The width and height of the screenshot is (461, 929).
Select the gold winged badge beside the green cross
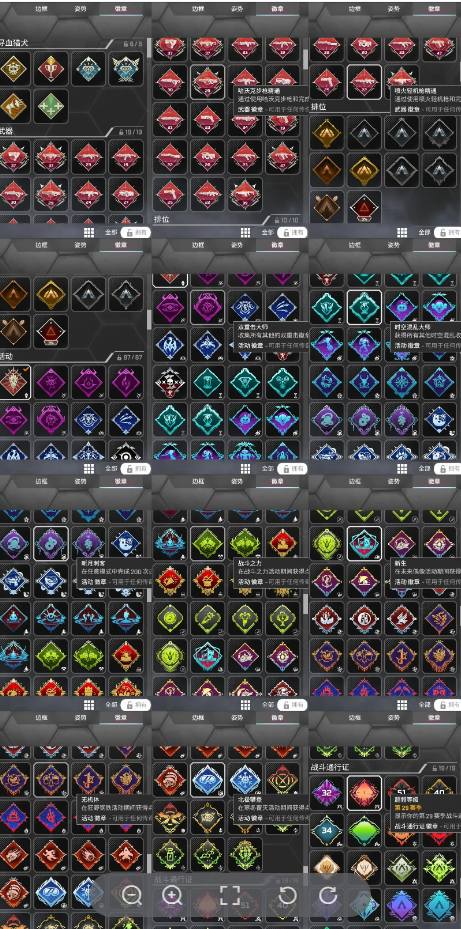click(x=12, y=107)
